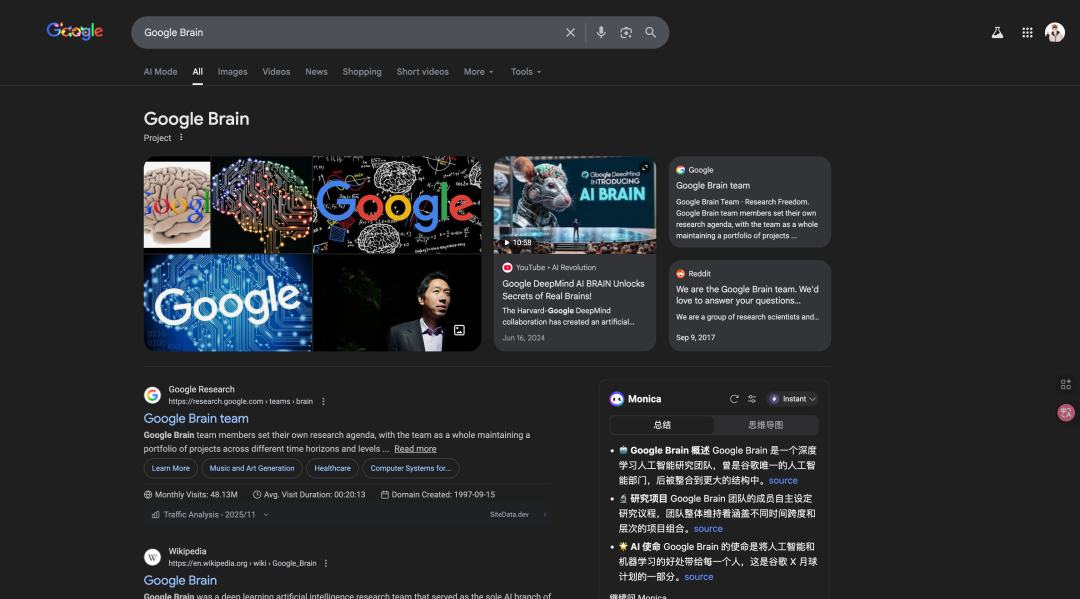Viewport: 1080px width, 599px height.
Task: Open the account profile avatar
Action: [1055, 32]
